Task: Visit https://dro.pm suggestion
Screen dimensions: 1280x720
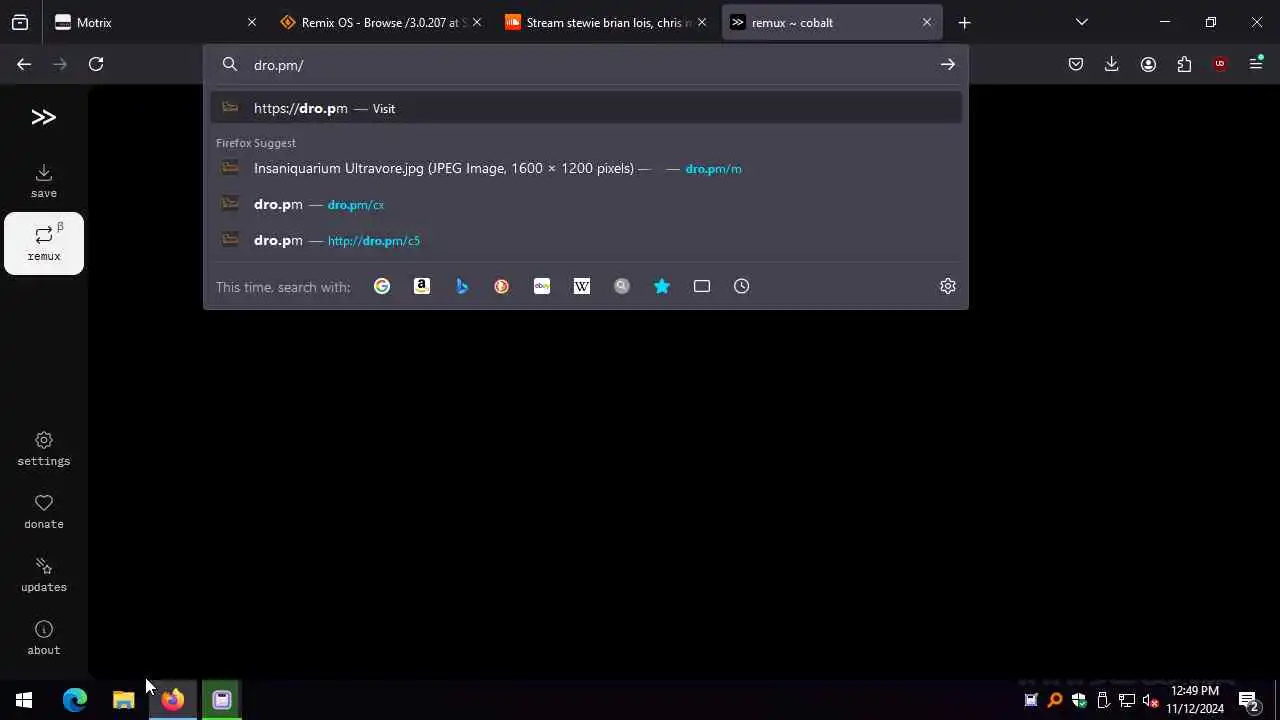Action: click(x=586, y=108)
